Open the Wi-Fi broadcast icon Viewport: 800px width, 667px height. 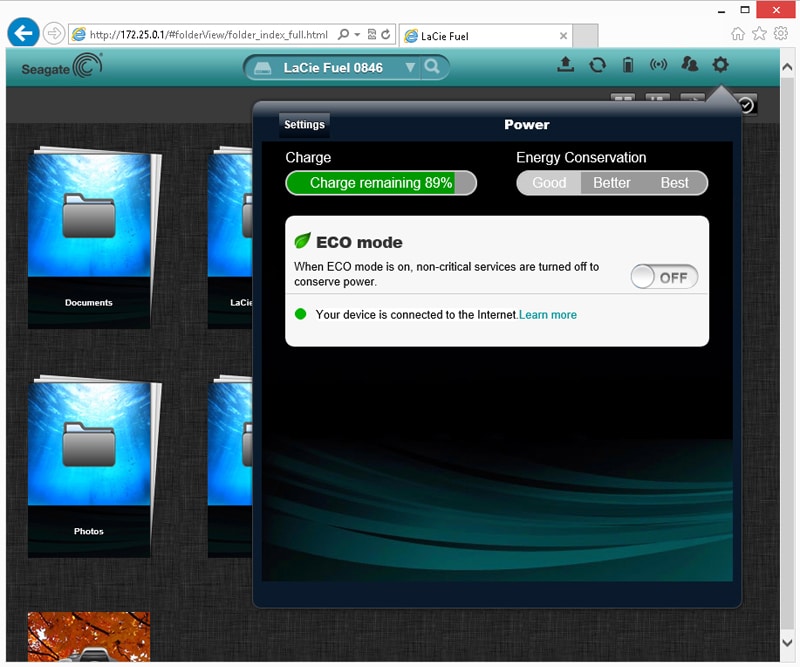pyautogui.click(x=658, y=64)
